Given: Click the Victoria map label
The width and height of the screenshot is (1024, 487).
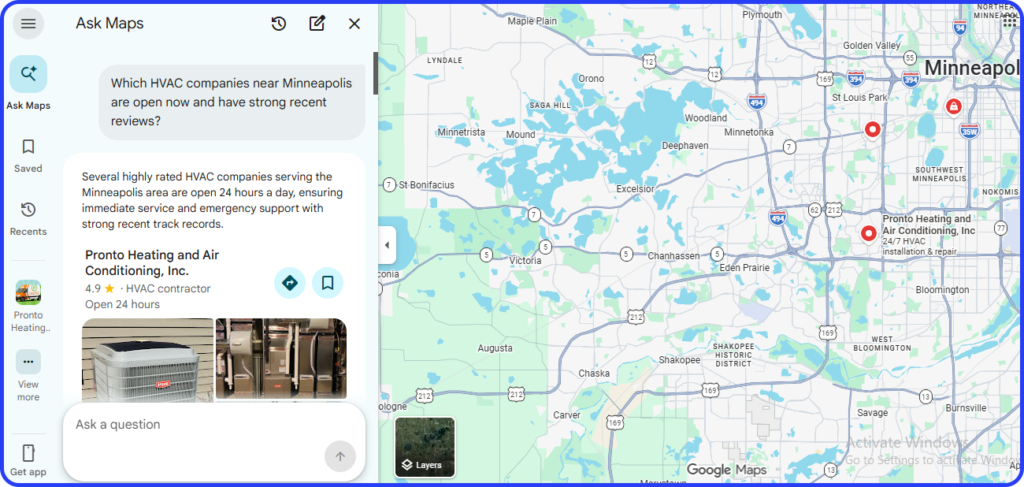Looking at the screenshot, I should pos(525,260).
